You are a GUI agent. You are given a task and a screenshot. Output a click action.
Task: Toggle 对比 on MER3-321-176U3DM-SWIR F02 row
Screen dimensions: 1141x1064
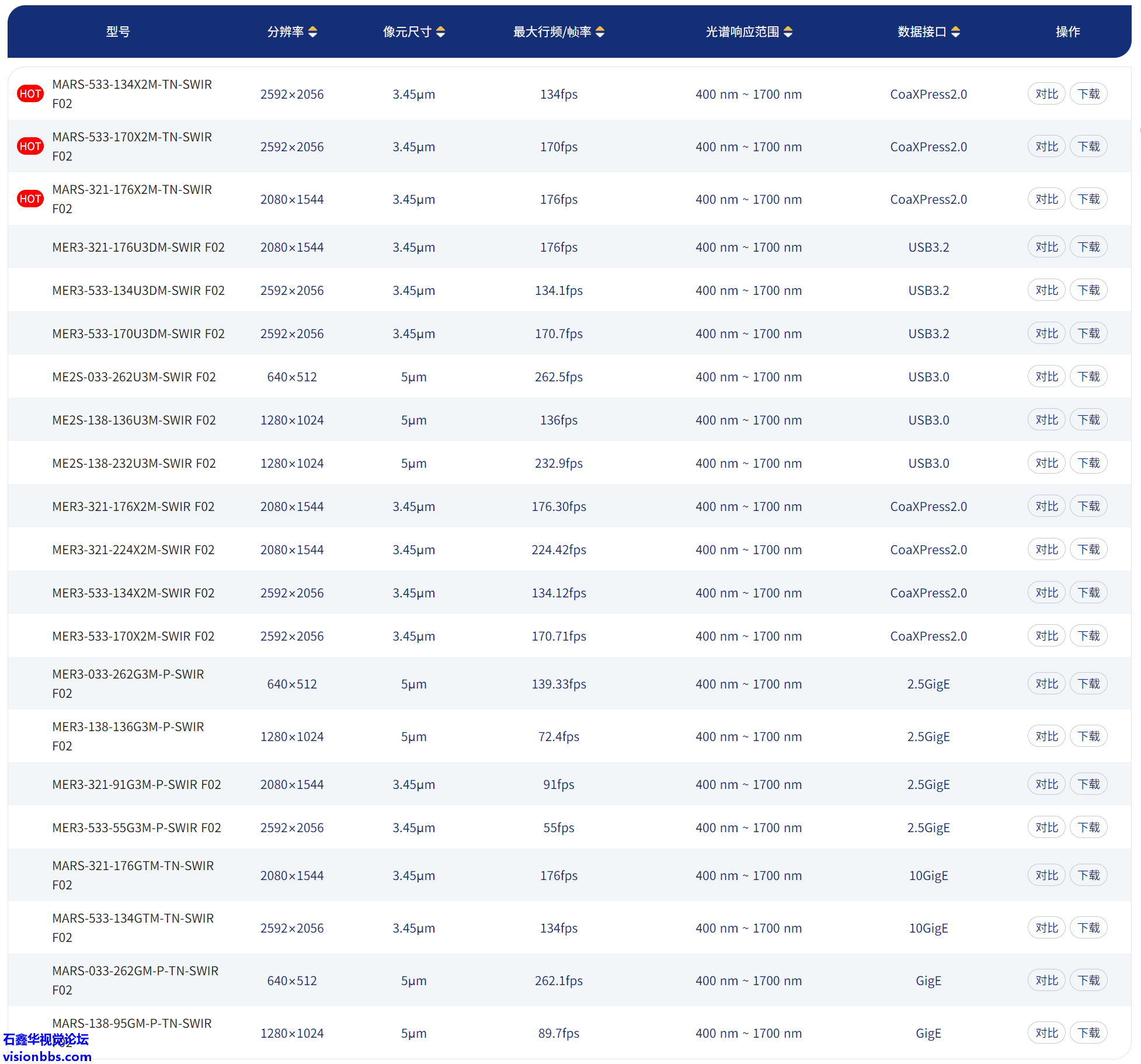point(1046,247)
